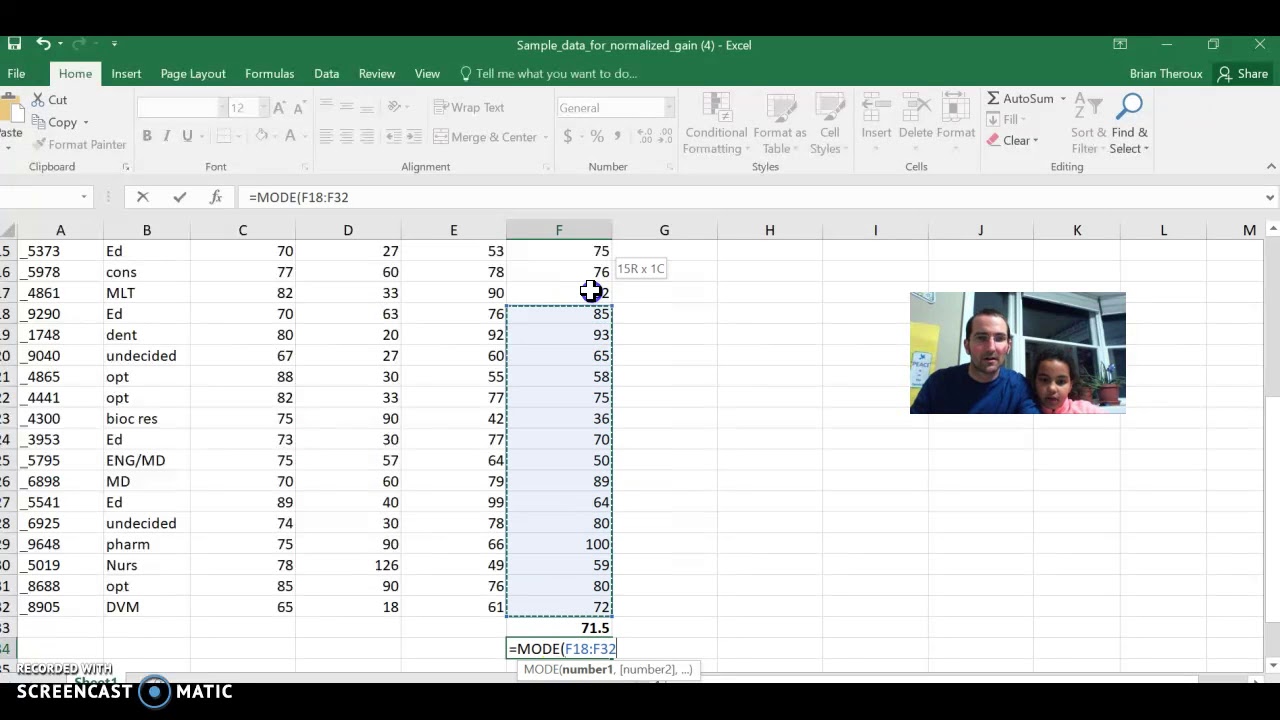Toggle Wrap Text
The width and height of the screenshot is (1280, 720).
coord(469,107)
